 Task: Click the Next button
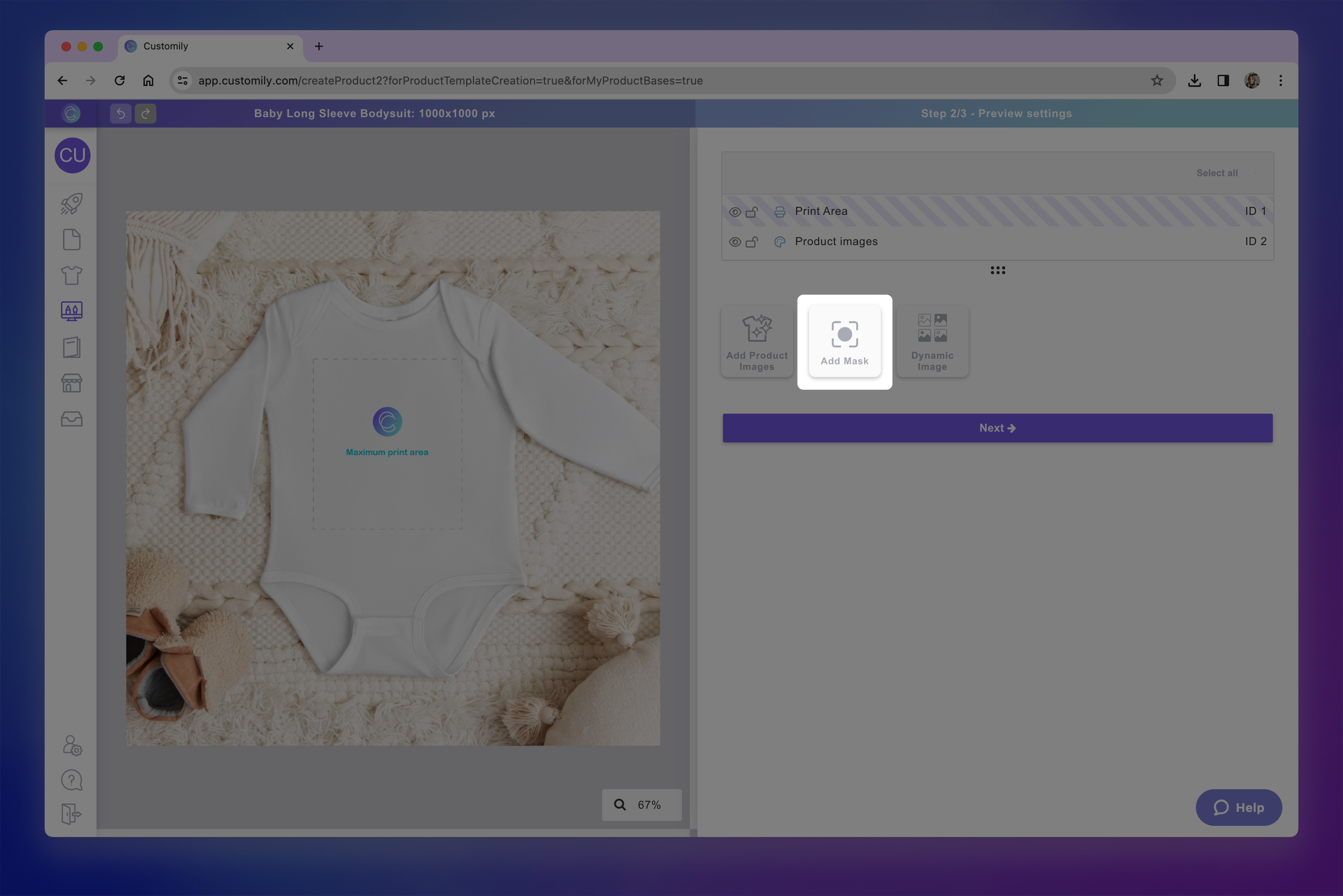click(997, 428)
